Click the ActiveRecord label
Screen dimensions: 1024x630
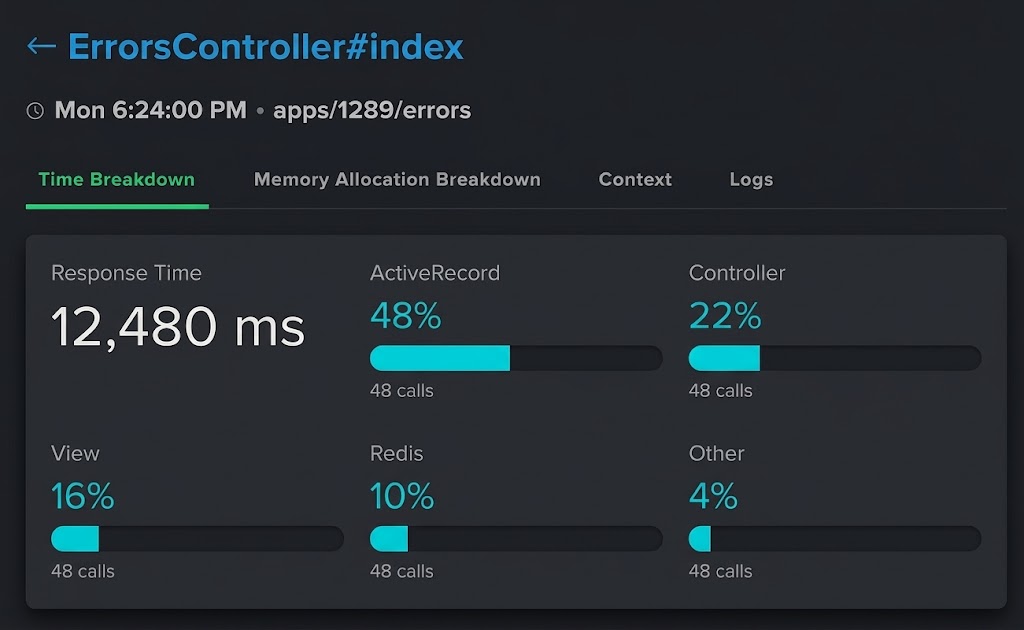(435, 273)
